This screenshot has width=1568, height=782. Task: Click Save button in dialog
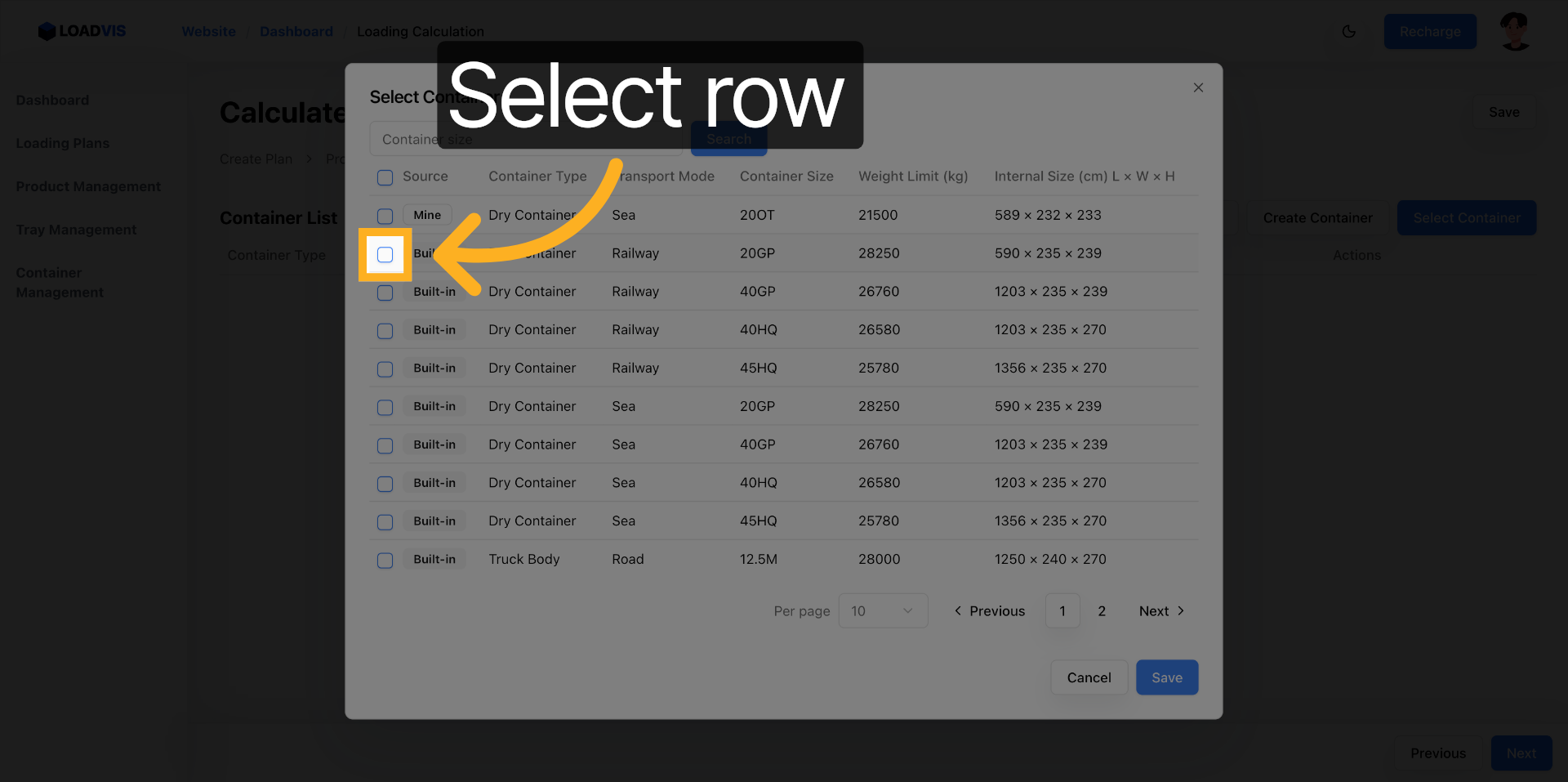[1166, 677]
